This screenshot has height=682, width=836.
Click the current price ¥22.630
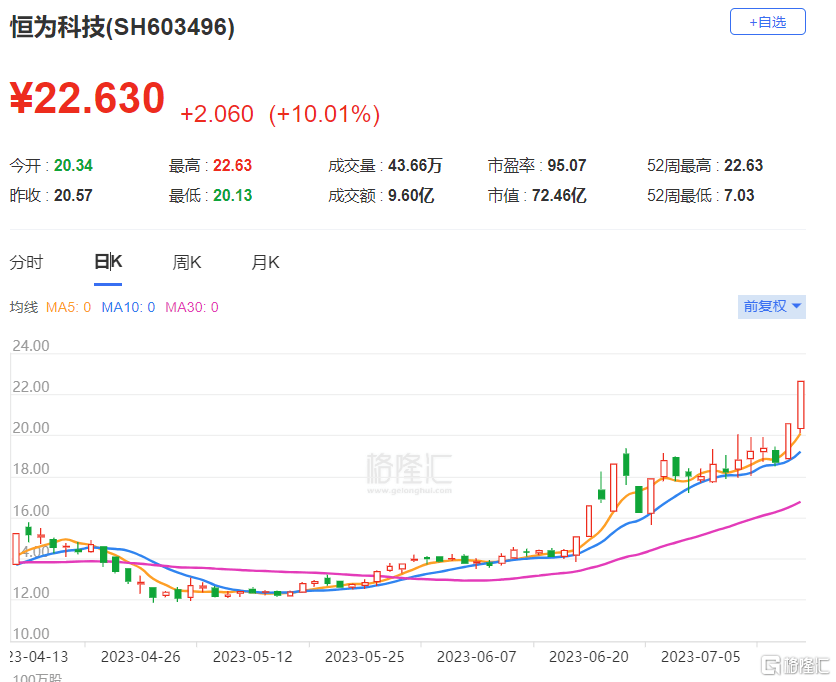(x=87, y=98)
